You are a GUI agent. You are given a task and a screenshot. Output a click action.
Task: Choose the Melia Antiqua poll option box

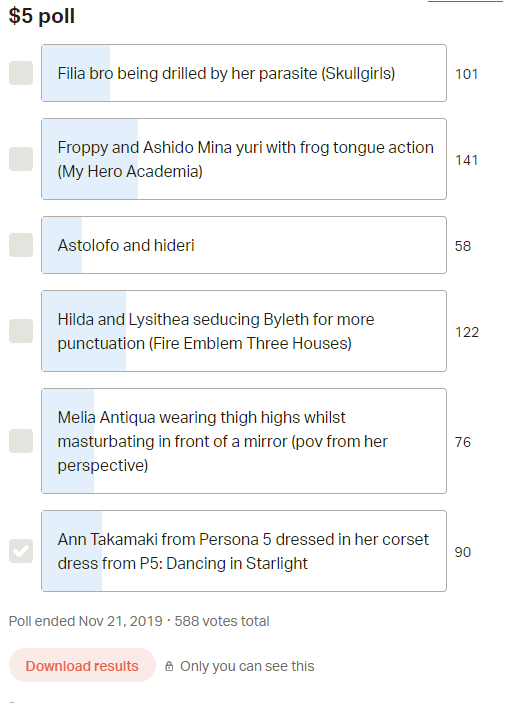pos(244,441)
